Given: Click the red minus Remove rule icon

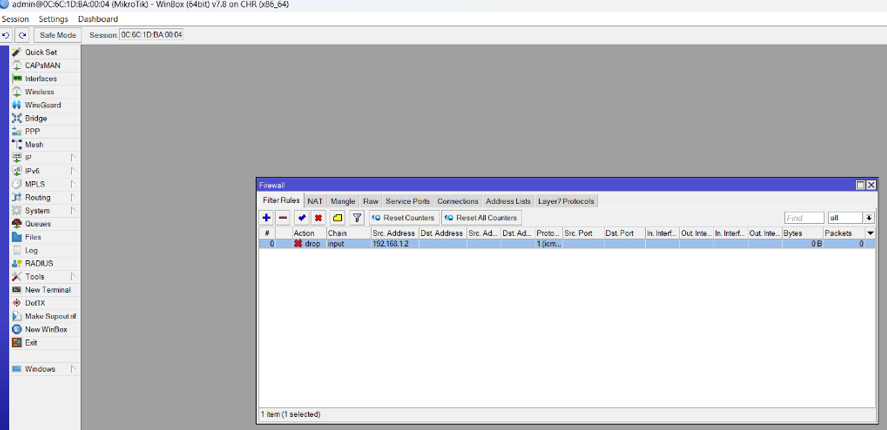Looking at the screenshot, I should click(283, 218).
